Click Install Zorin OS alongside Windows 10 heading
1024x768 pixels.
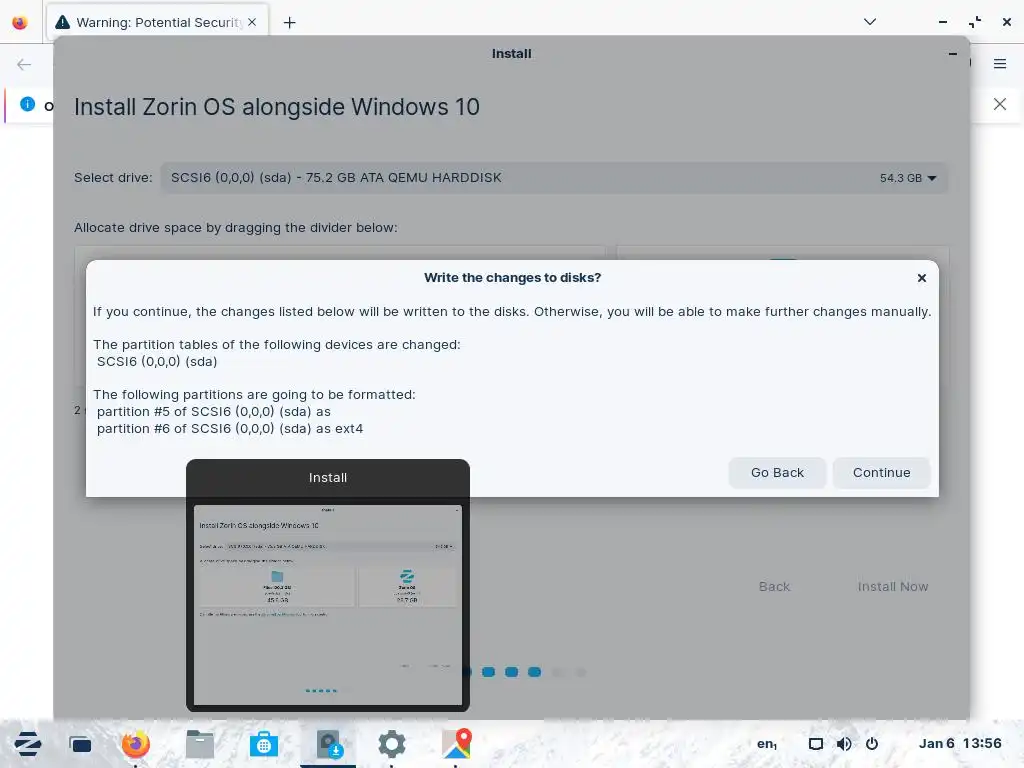[x=277, y=107]
